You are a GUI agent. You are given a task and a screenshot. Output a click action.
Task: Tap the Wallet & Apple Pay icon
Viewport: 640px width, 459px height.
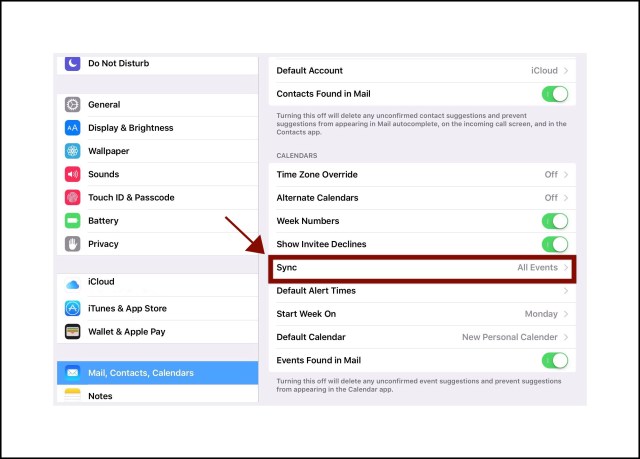(73, 331)
